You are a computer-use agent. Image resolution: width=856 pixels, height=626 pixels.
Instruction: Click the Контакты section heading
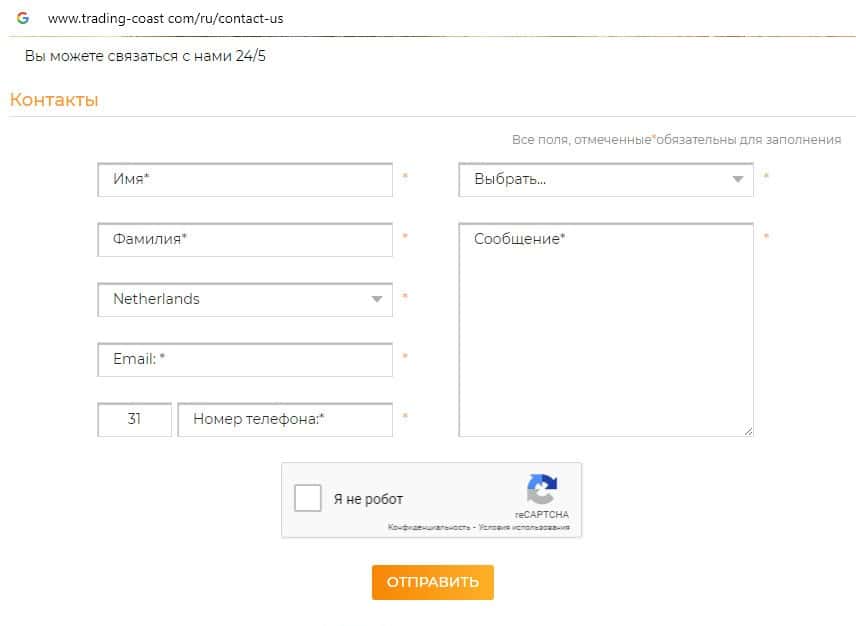(54, 100)
